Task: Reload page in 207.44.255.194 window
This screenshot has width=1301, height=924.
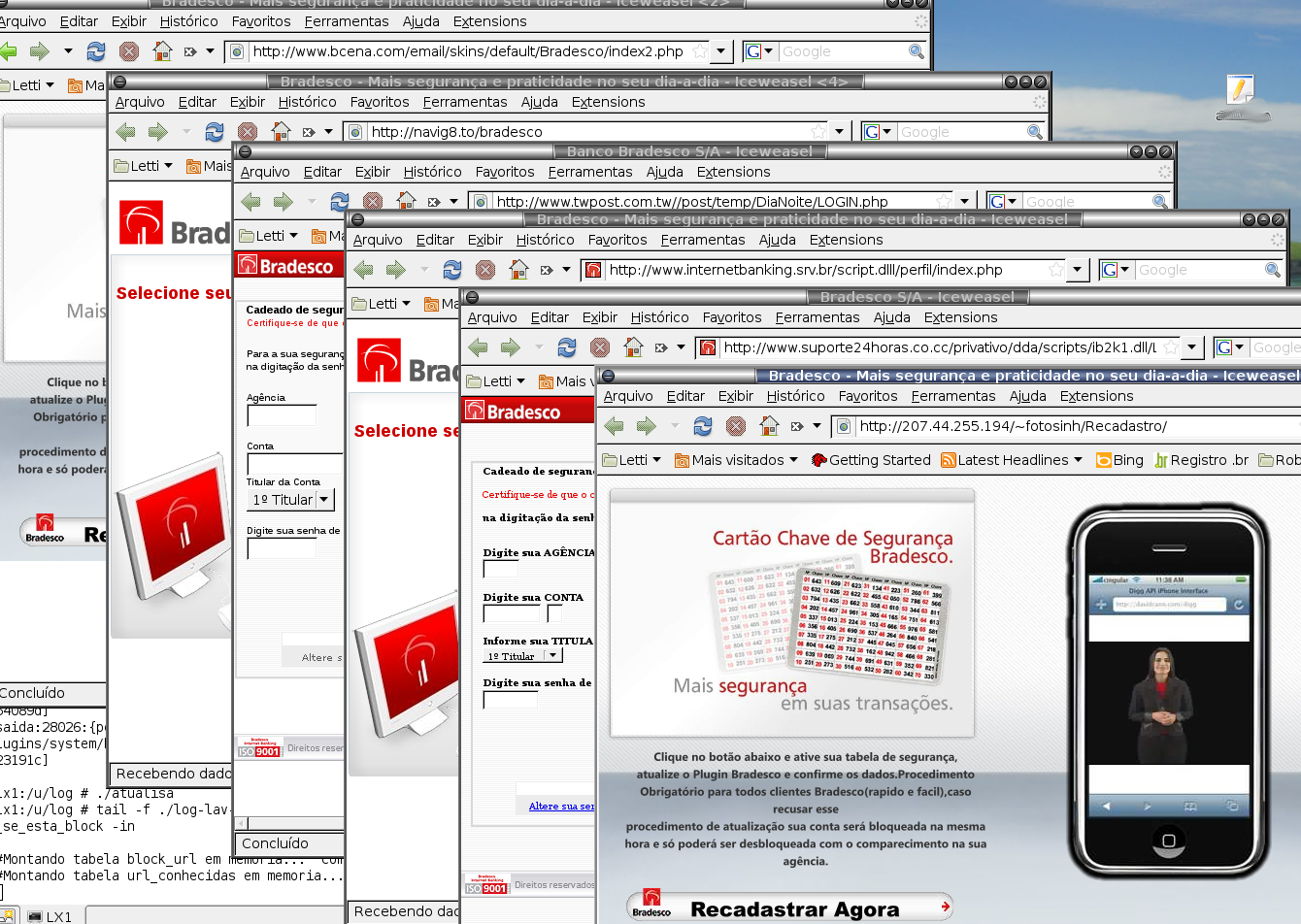Action: (703, 425)
